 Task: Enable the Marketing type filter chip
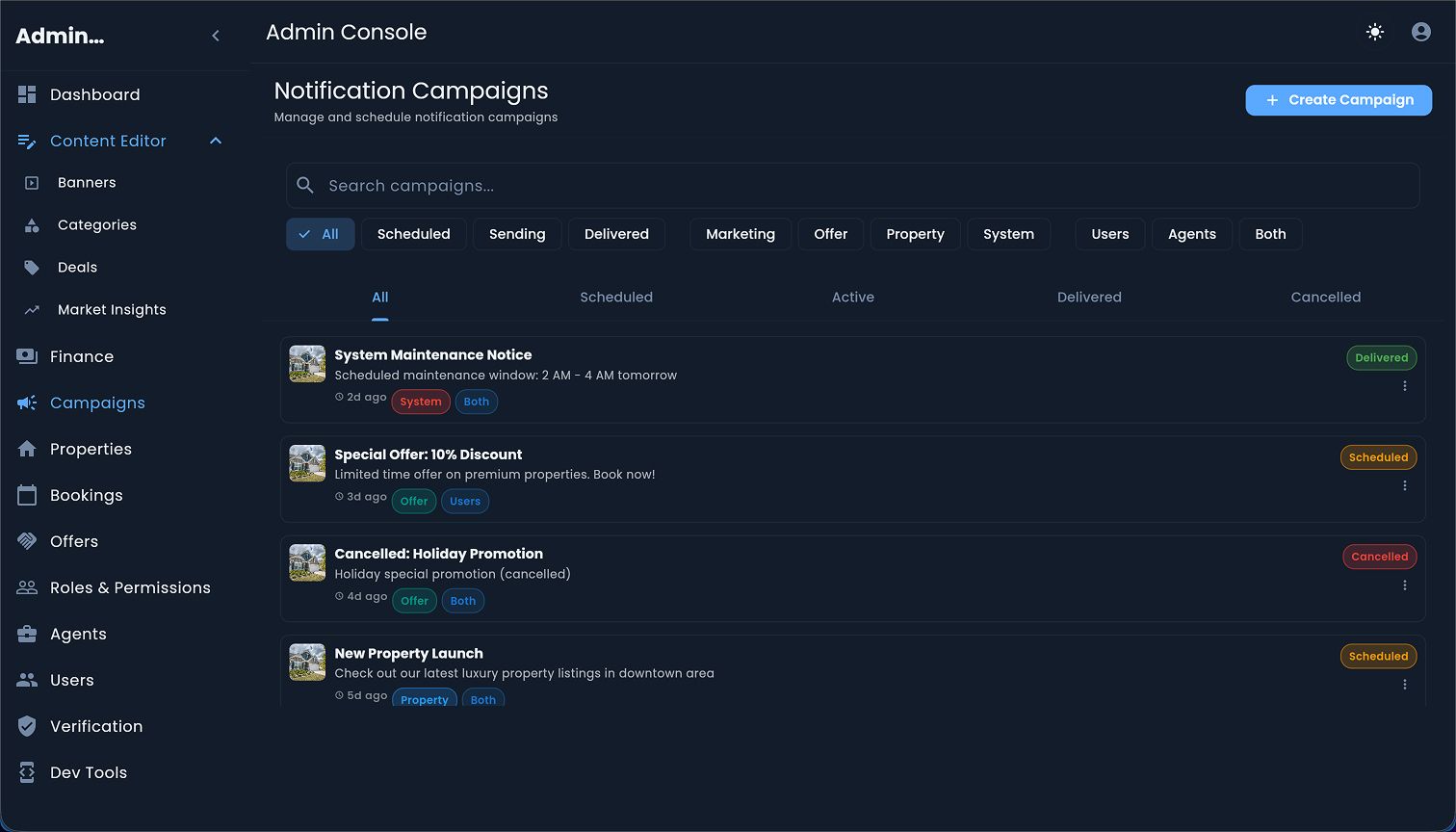[x=740, y=234]
